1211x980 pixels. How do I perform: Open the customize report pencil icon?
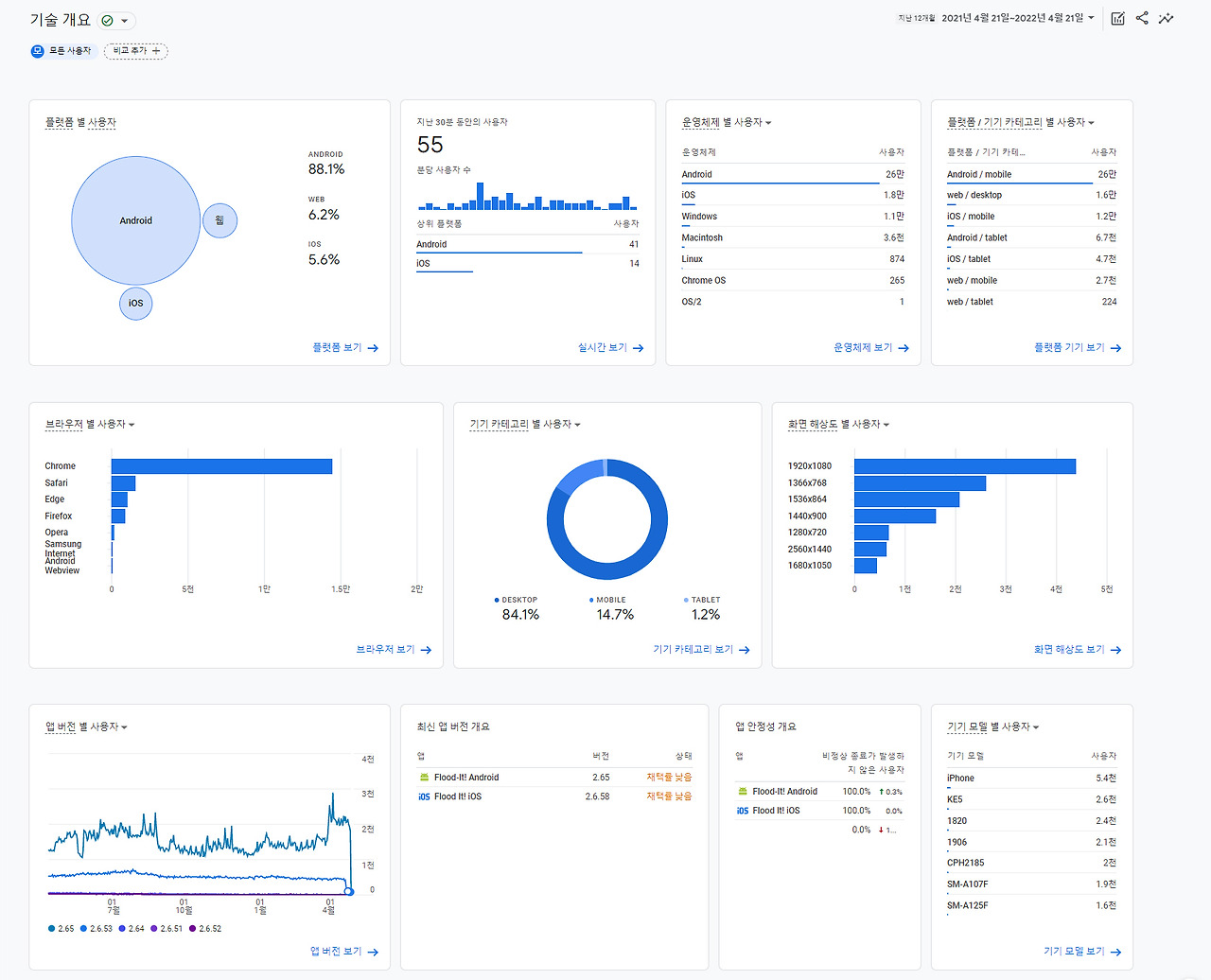pos(1117,18)
